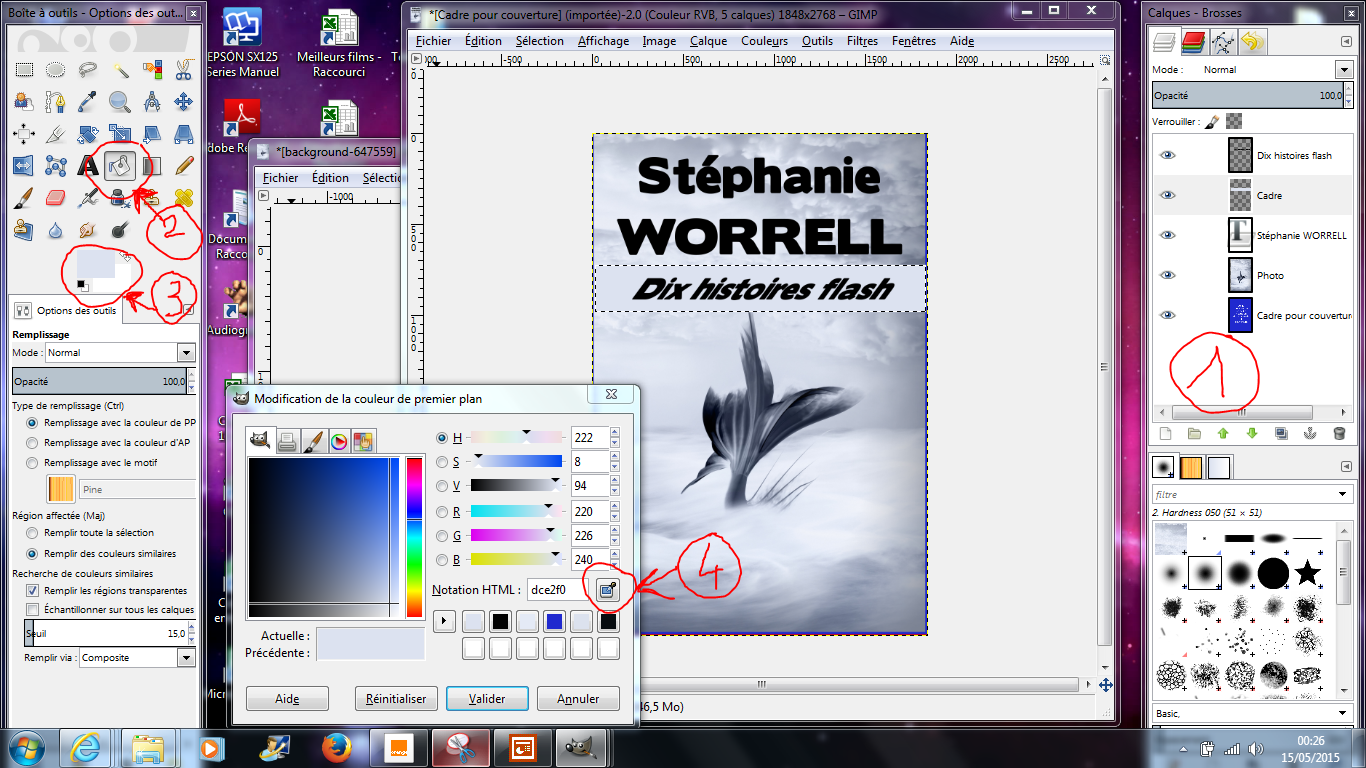Screen dimensions: 1366x768
Task: Click the Réinitialiser button
Action: (396, 699)
